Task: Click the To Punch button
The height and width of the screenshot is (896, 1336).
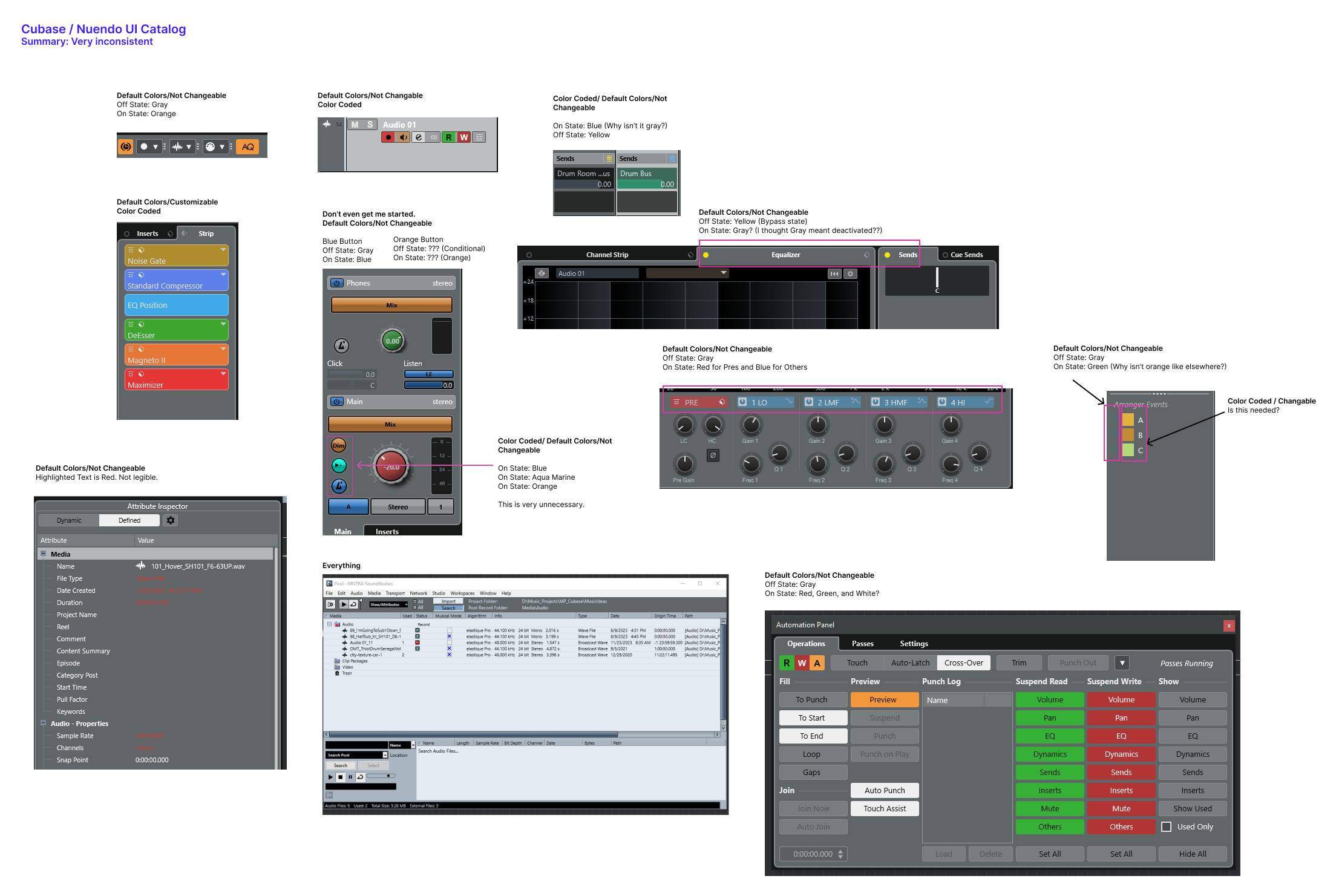Action: click(x=811, y=700)
